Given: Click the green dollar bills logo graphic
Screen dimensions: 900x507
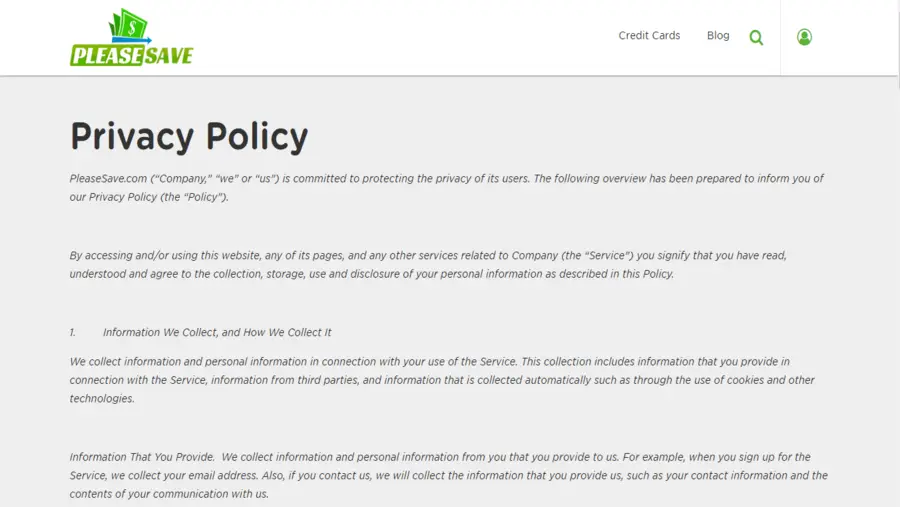Looking at the screenshot, I should [128, 27].
